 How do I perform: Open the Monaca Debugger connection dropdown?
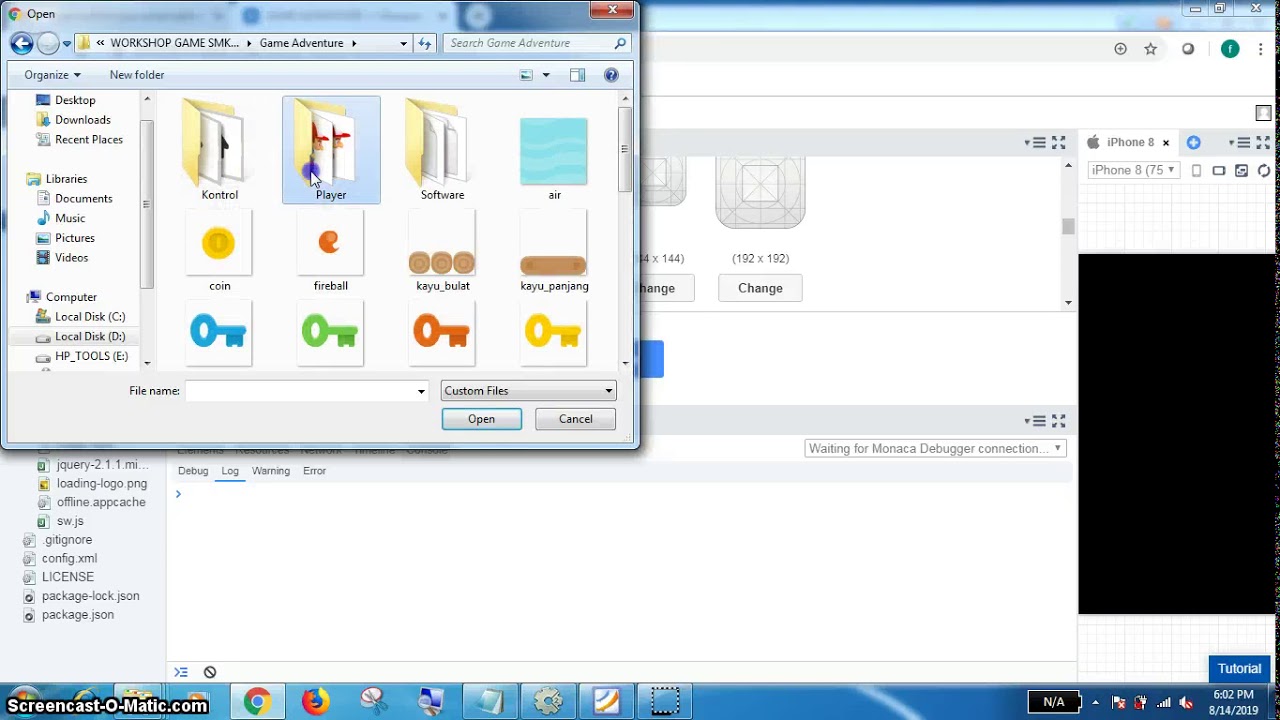click(935, 449)
